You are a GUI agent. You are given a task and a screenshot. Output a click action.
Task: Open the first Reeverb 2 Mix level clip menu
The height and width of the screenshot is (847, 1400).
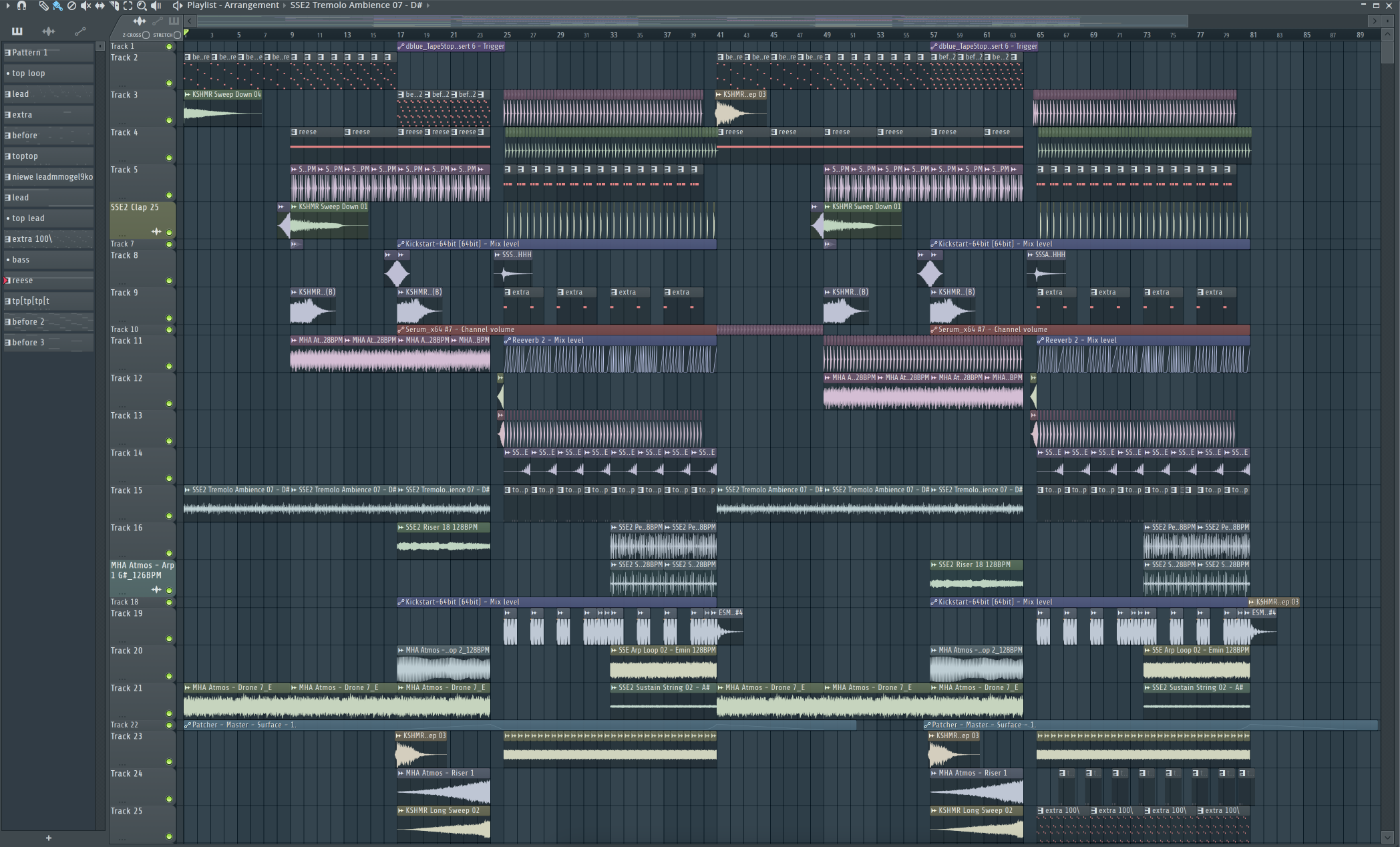click(x=508, y=340)
